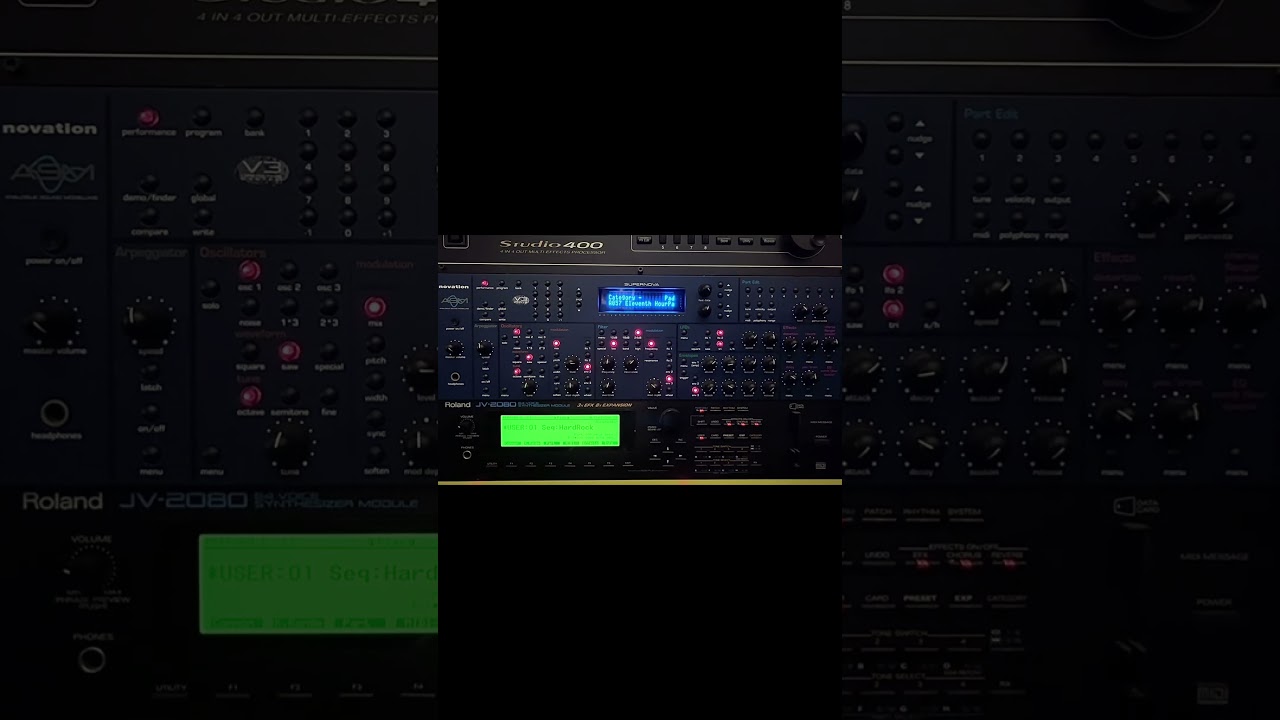
Task: Click blue Supernova LCD reading Eleventh Hour in center
Action: pyautogui.click(x=642, y=300)
